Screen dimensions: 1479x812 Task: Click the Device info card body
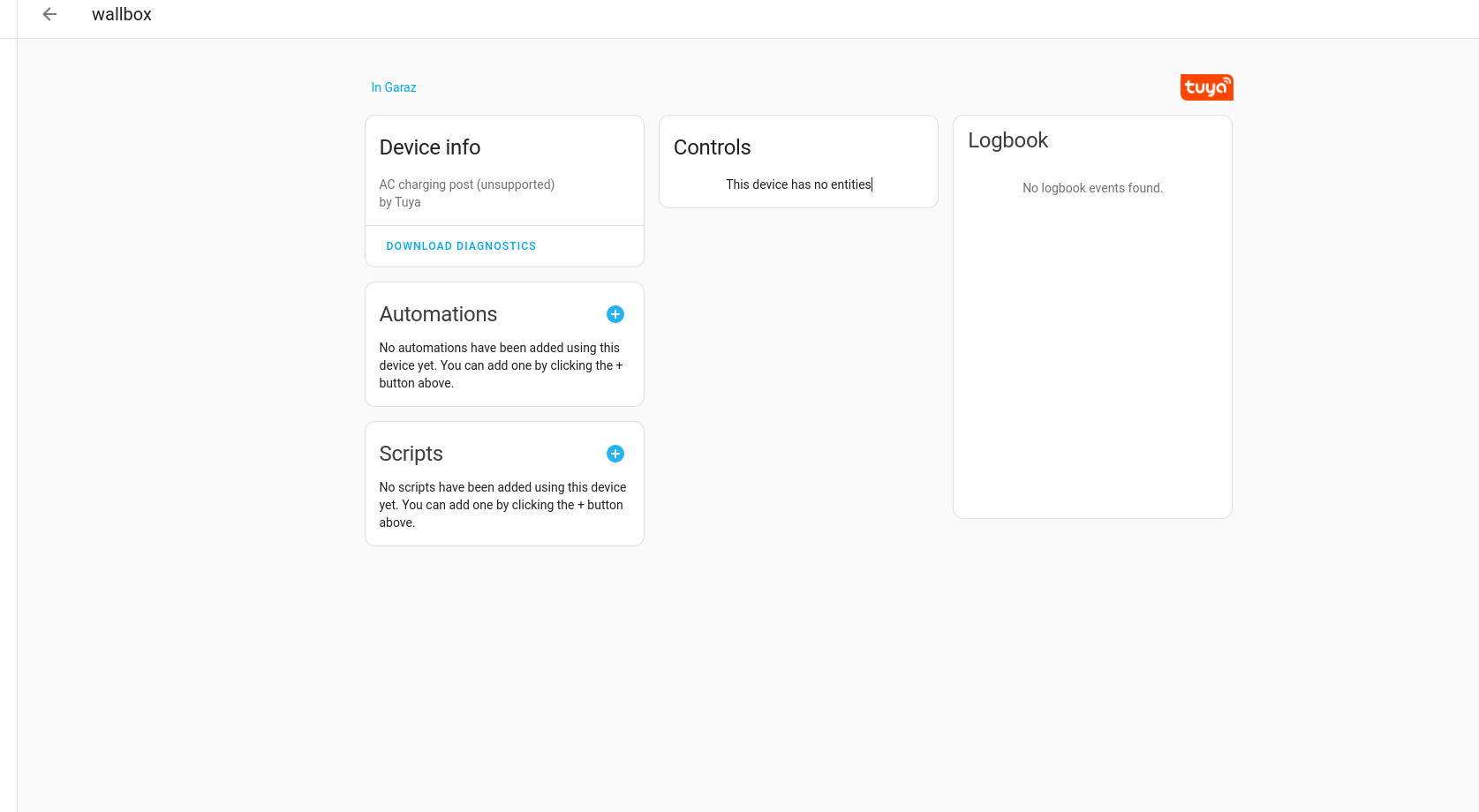point(503,192)
